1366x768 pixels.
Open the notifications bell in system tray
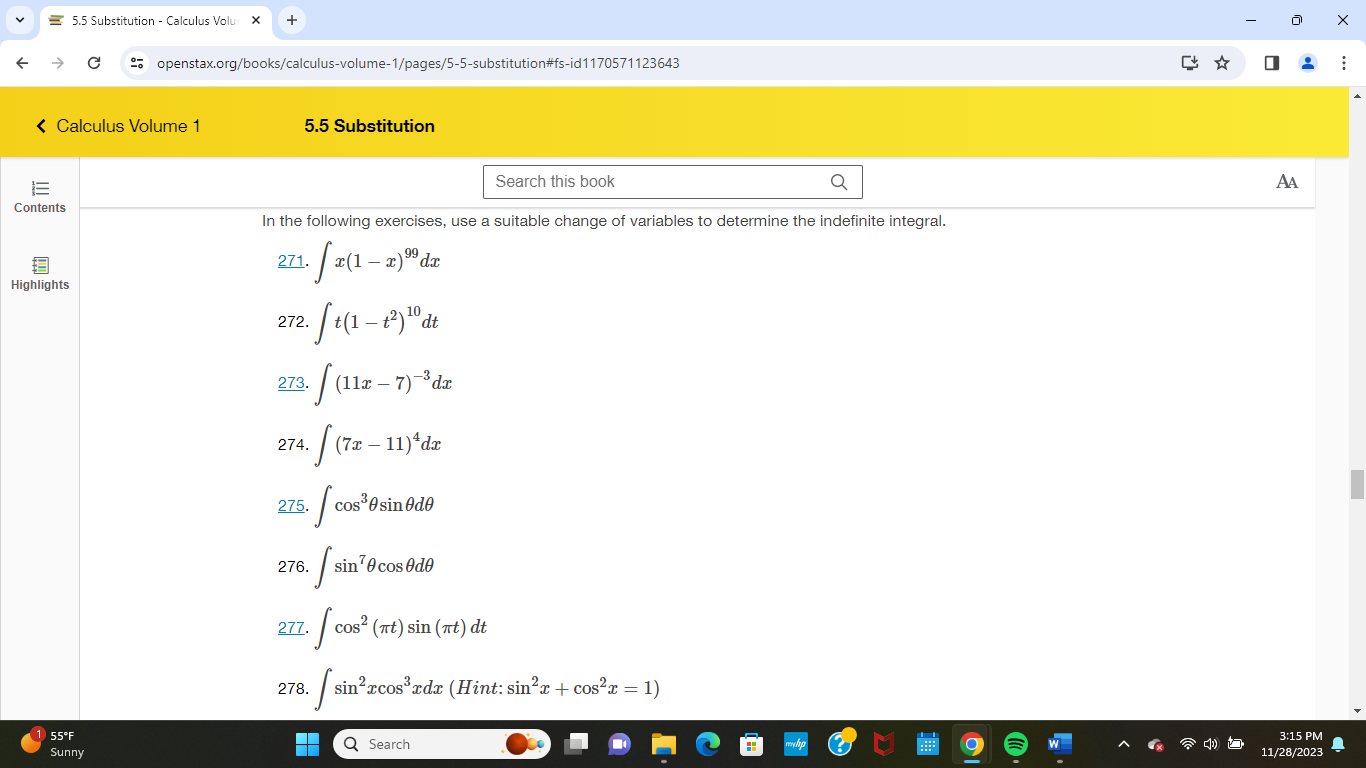coord(1337,744)
